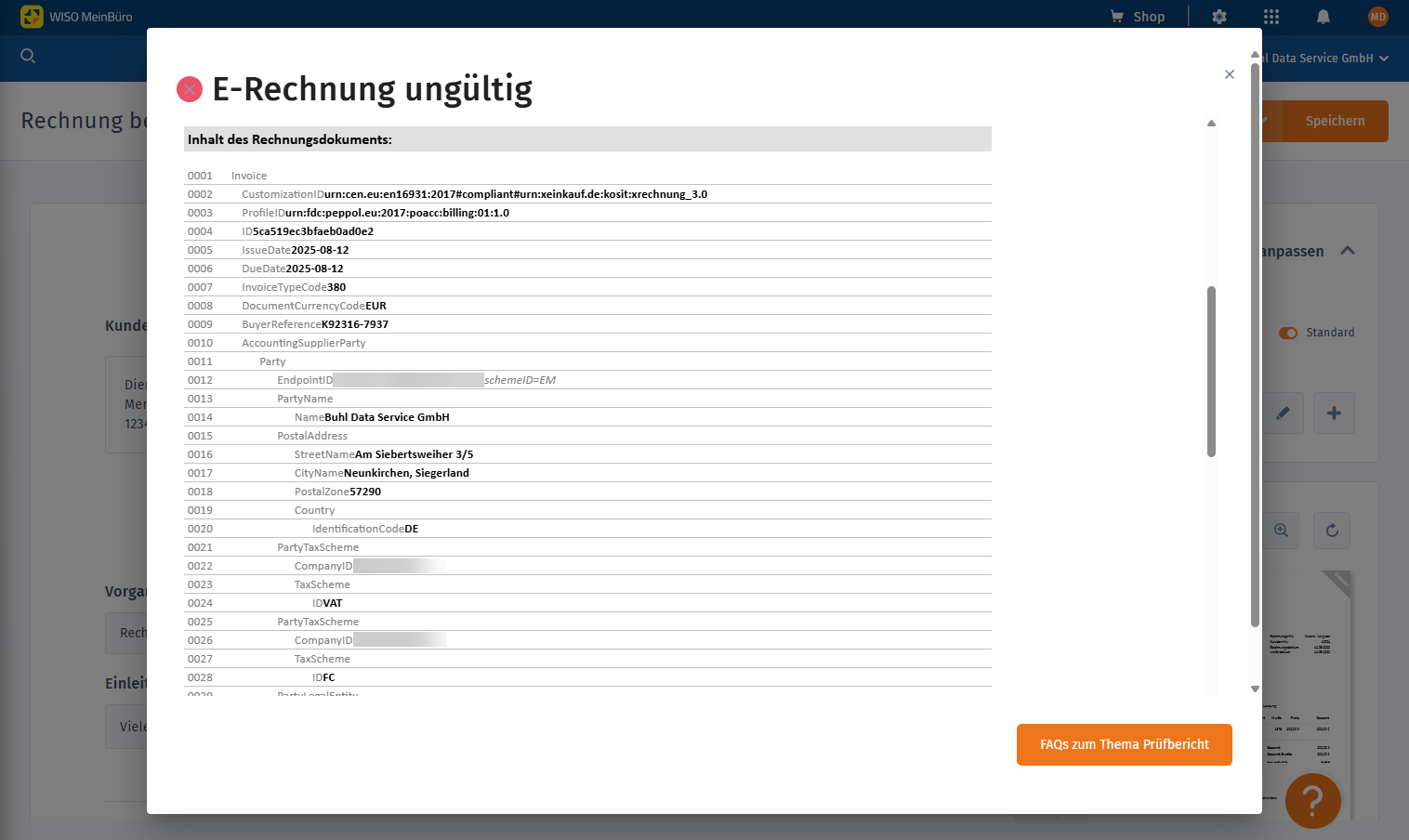Click IssueDate 2025-08-12 row

[587, 250]
